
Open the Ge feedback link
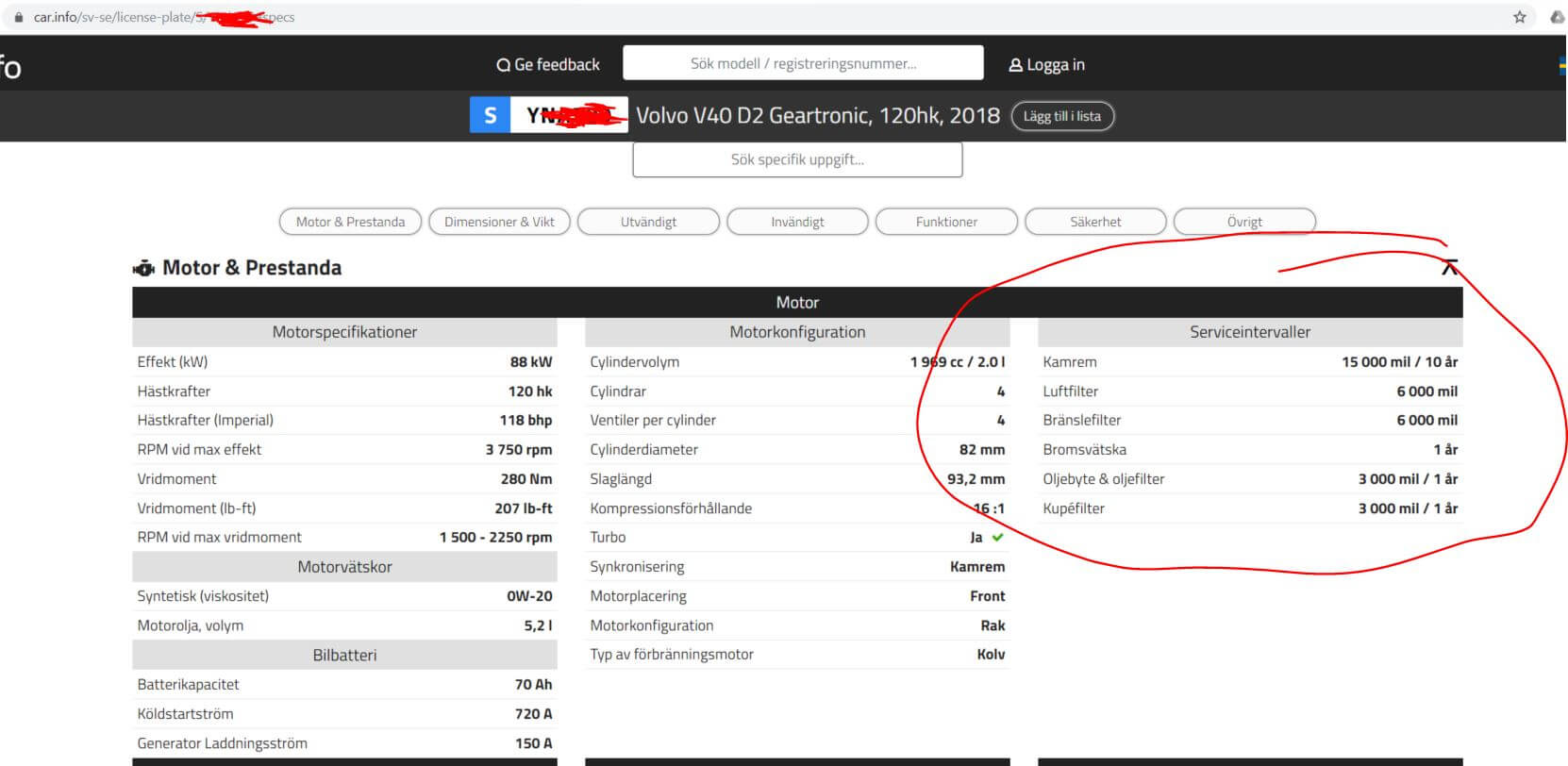(548, 64)
